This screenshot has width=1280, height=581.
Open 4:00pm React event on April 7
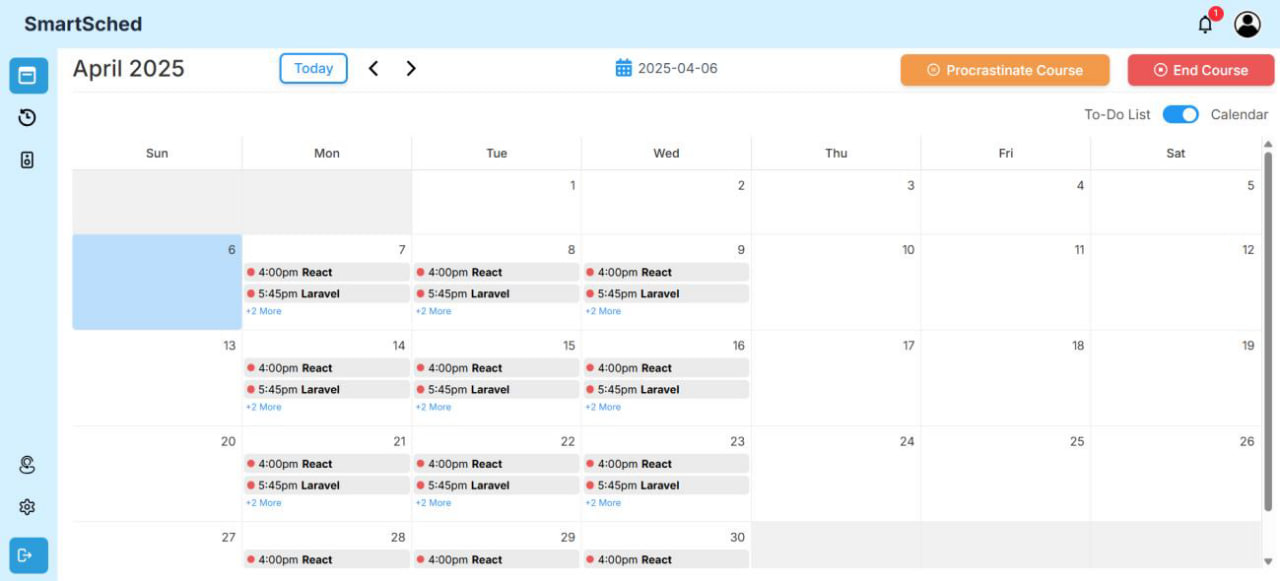[x=327, y=272]
